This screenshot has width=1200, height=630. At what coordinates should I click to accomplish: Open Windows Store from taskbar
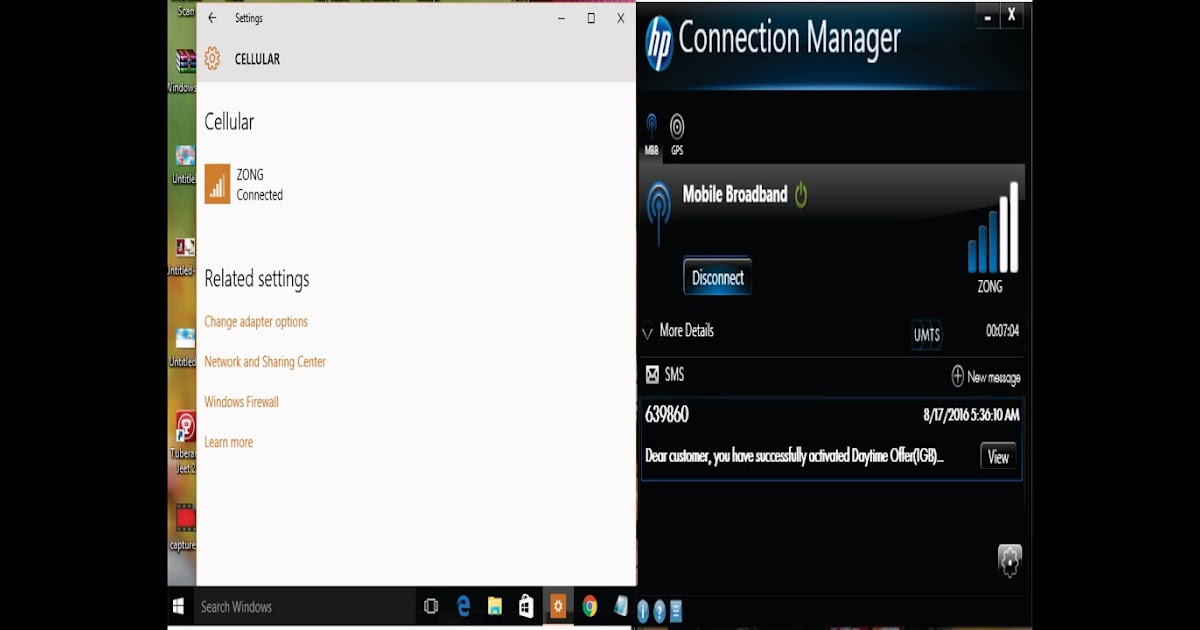point(526,606)
